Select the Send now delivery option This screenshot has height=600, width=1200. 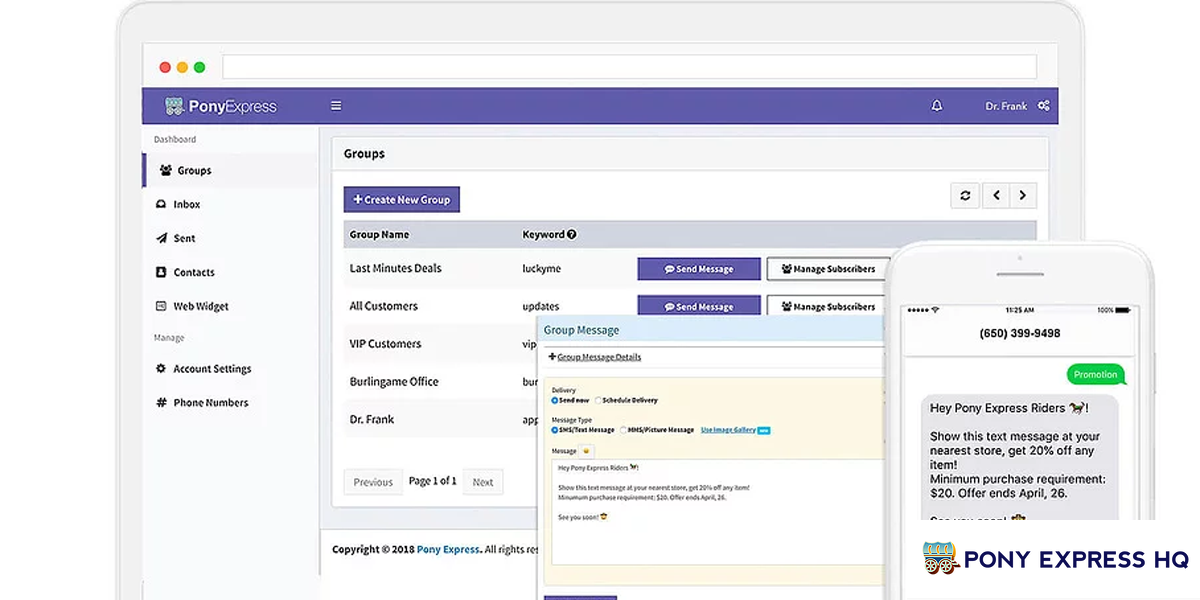[555, 400]
